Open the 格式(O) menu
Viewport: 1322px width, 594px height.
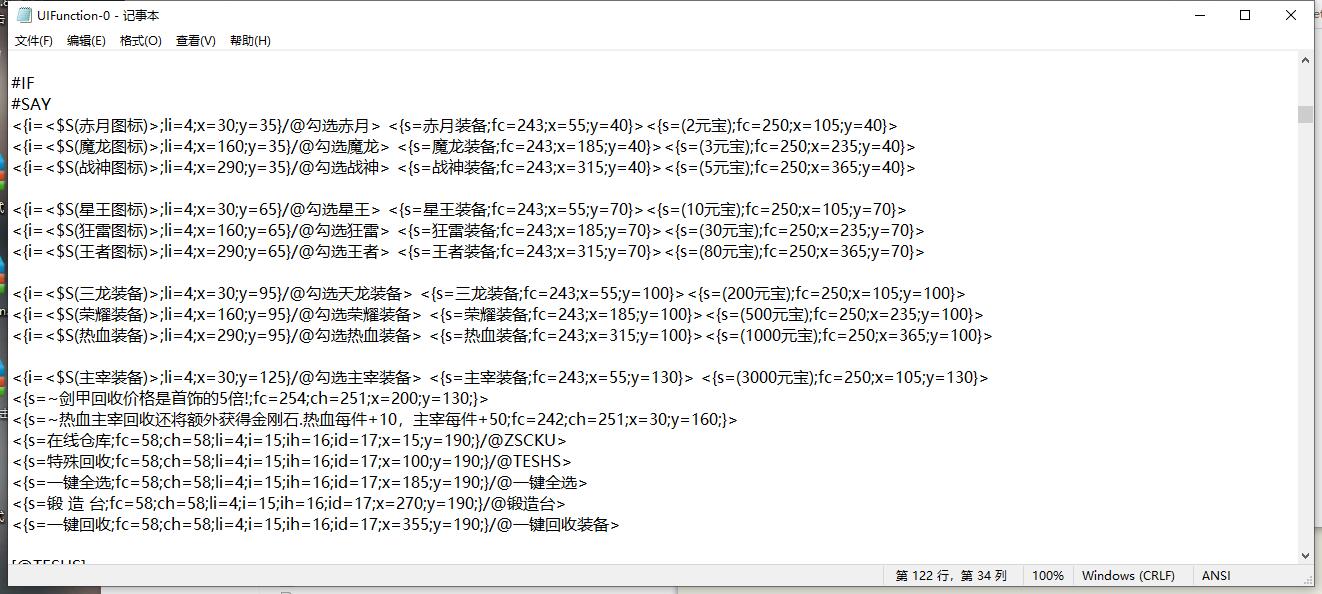click(x=140, y=41)
